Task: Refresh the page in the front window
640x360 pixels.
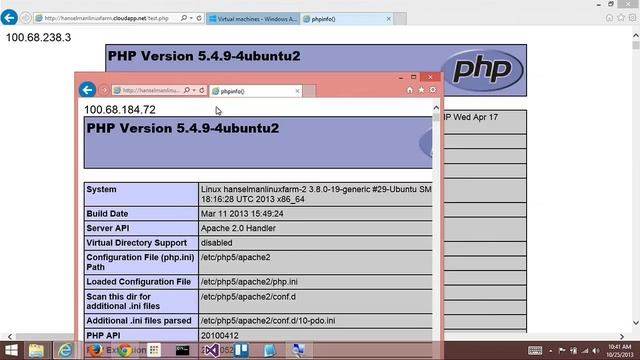Action: (202, 90)
